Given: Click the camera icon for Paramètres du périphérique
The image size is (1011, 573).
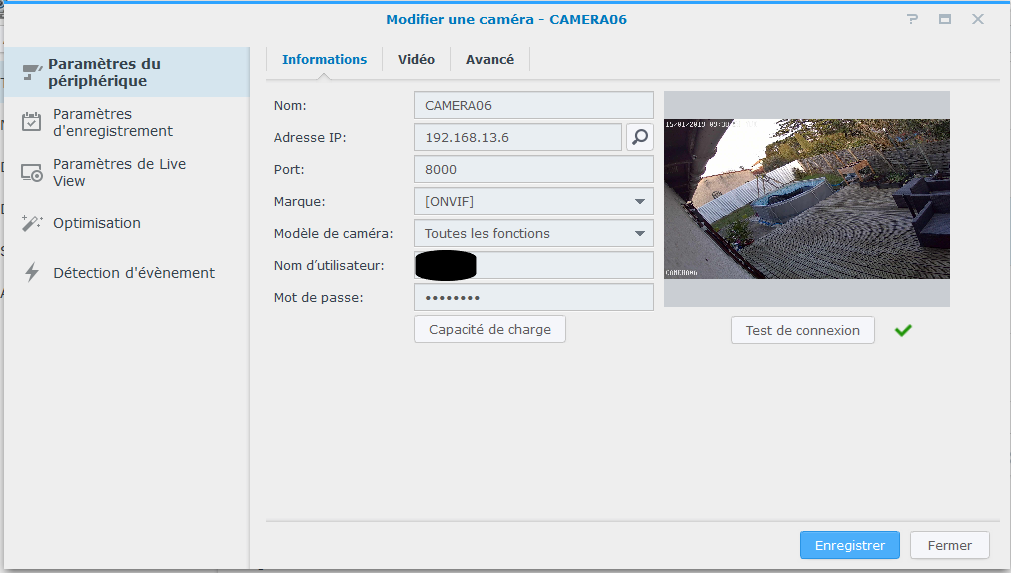Looking at the screenshot, I should click(x=32, y=72).
